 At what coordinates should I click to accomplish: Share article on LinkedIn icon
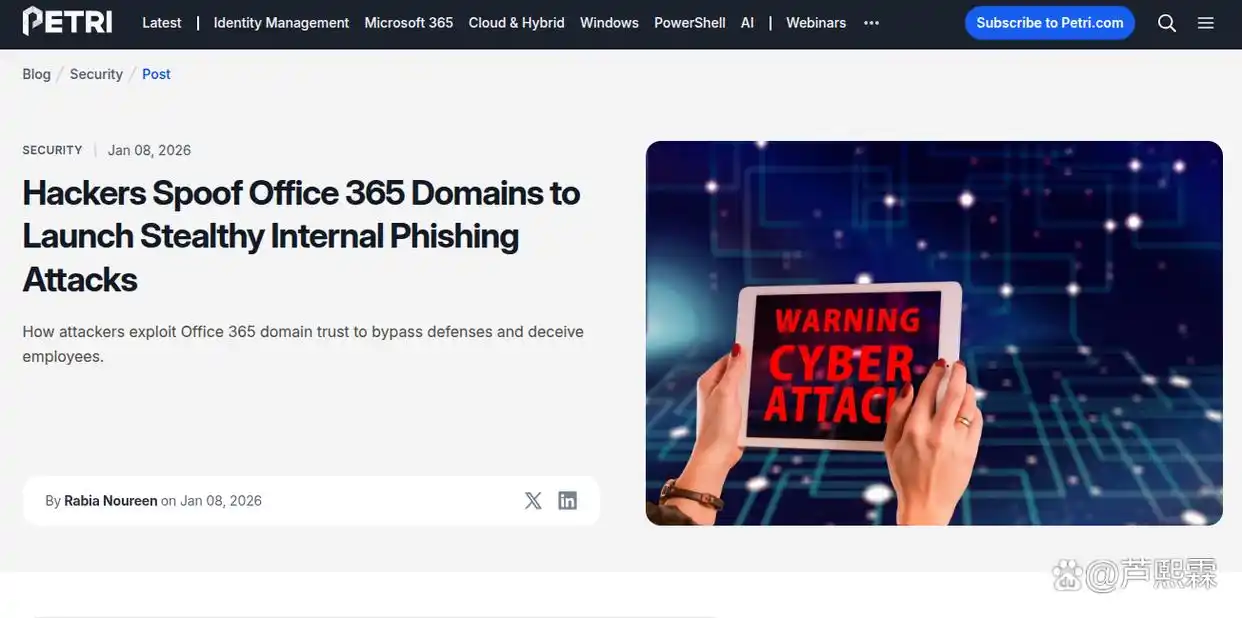[568, 501]
